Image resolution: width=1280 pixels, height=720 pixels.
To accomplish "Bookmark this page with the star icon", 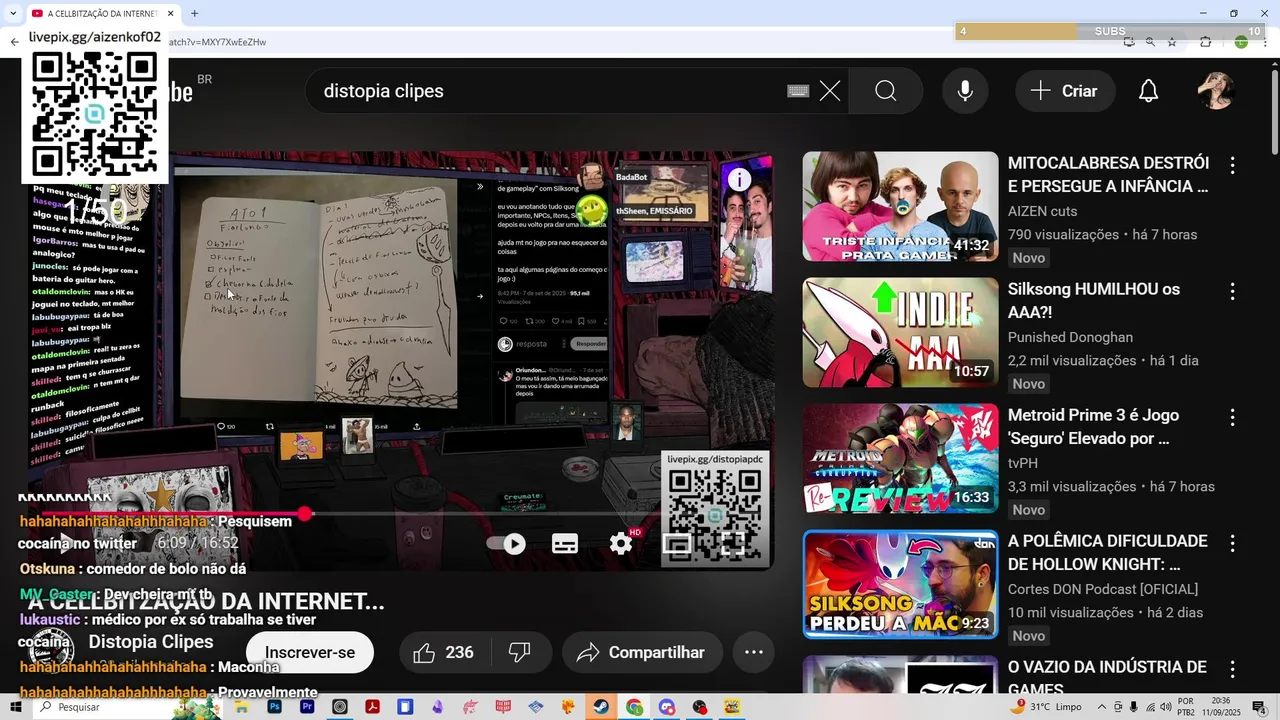I will (1172, 42).
